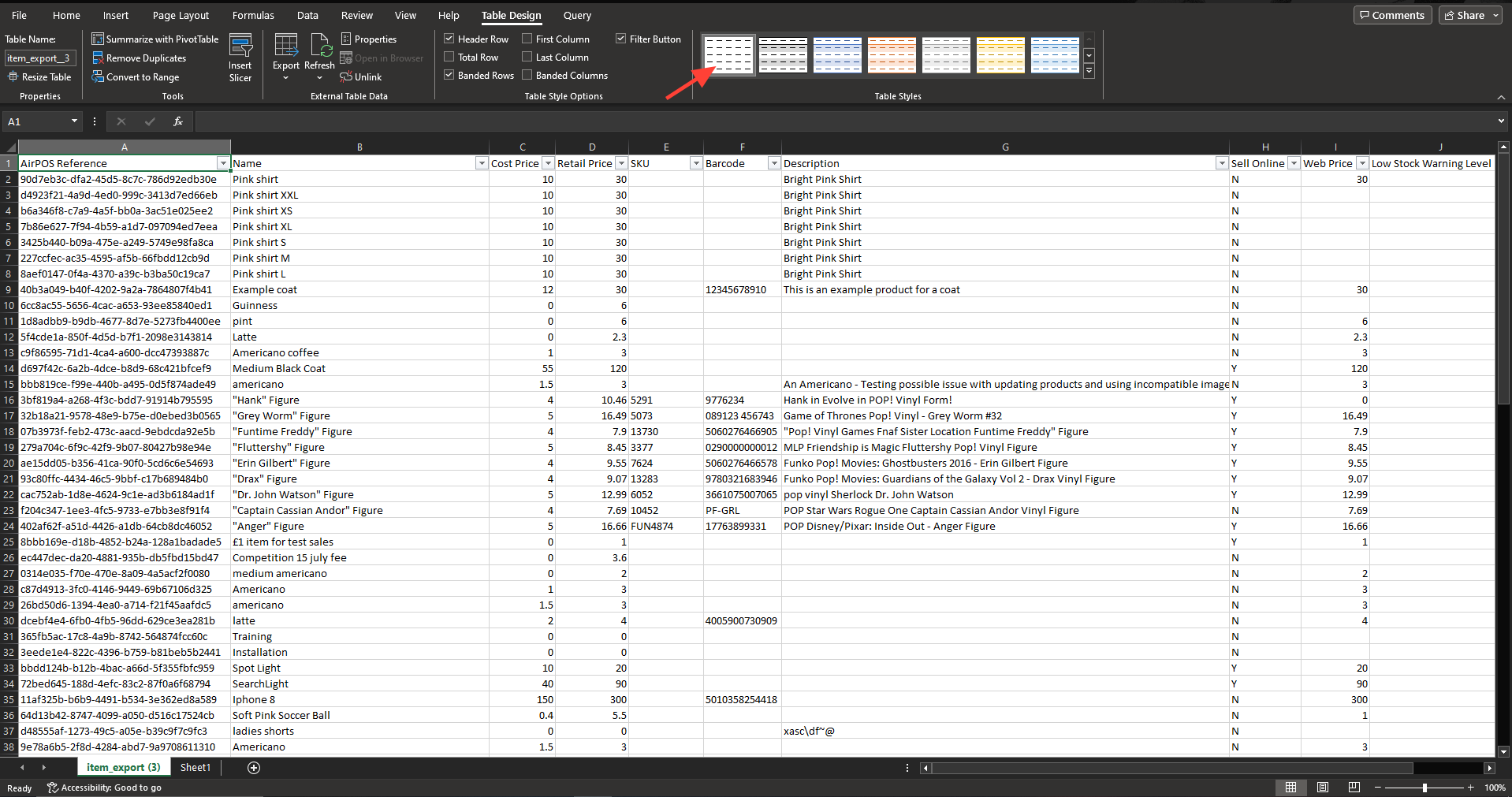Click Remove Duplicates icon
Viewport: 1512px width, 797px height.
(98, 58)
